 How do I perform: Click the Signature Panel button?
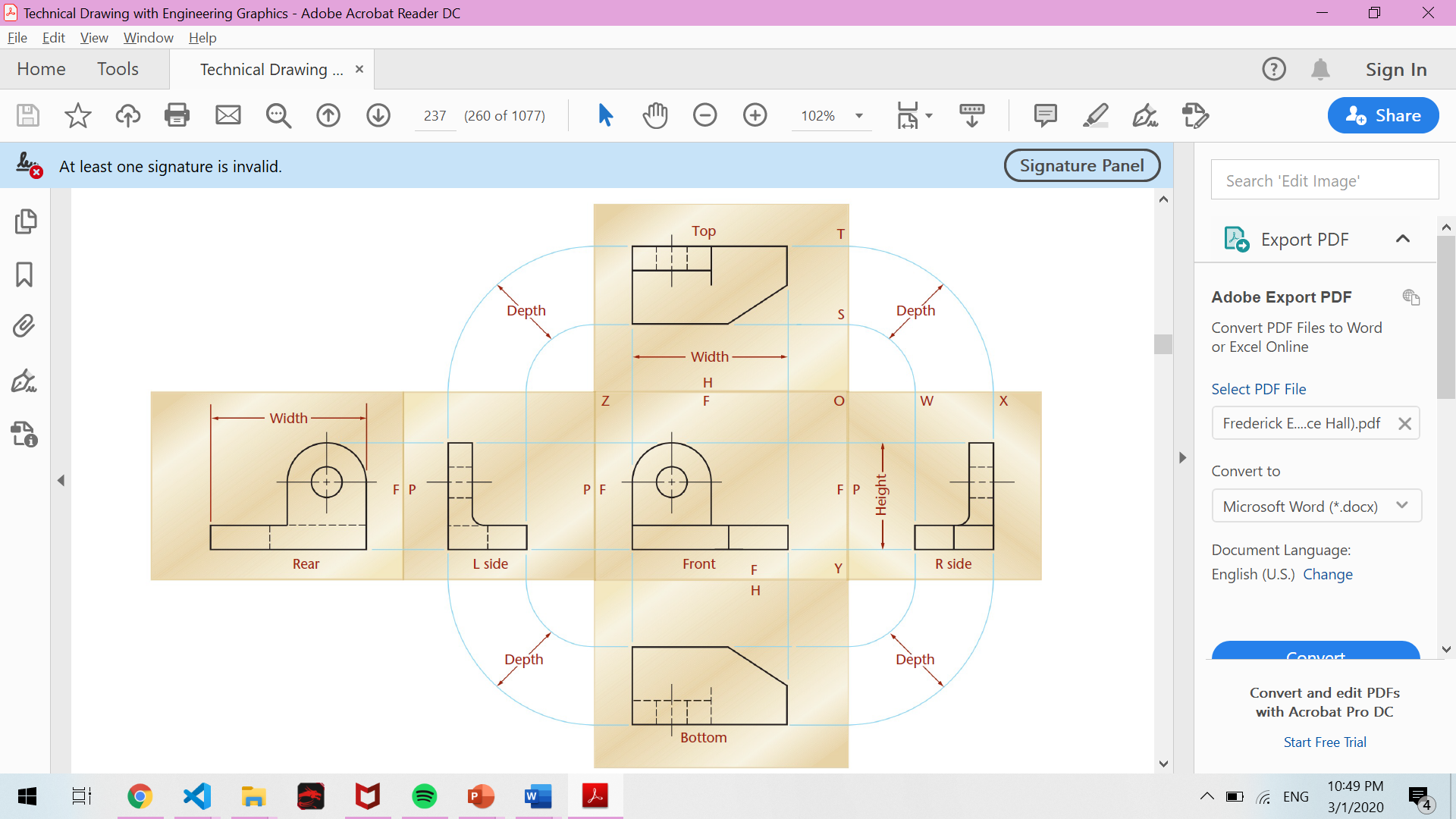[x=1081, y=165]
